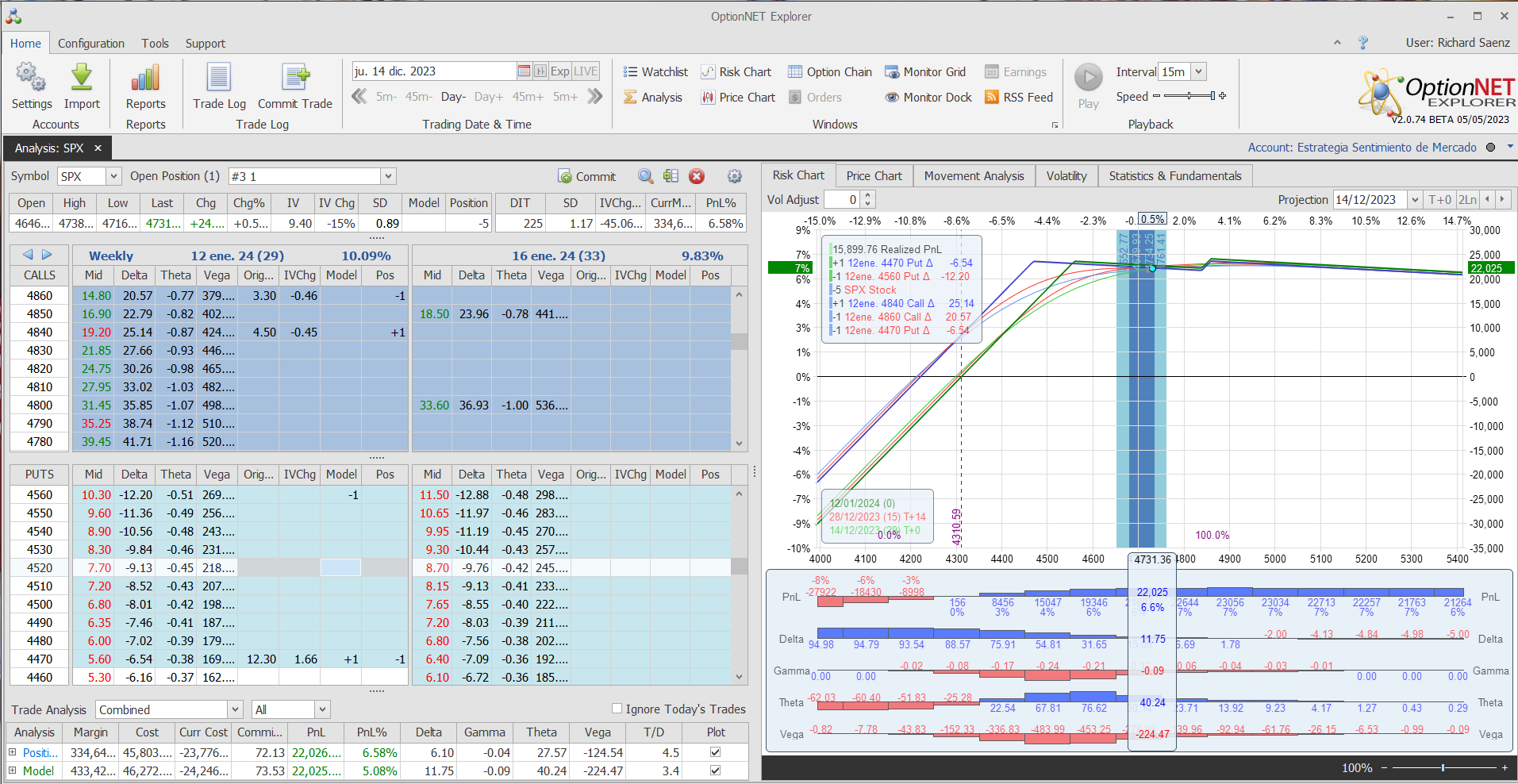The height and width of the screenshot is (784, 1518).
Task: Open the Trade Log icon
Action: [x=219, y=79]
